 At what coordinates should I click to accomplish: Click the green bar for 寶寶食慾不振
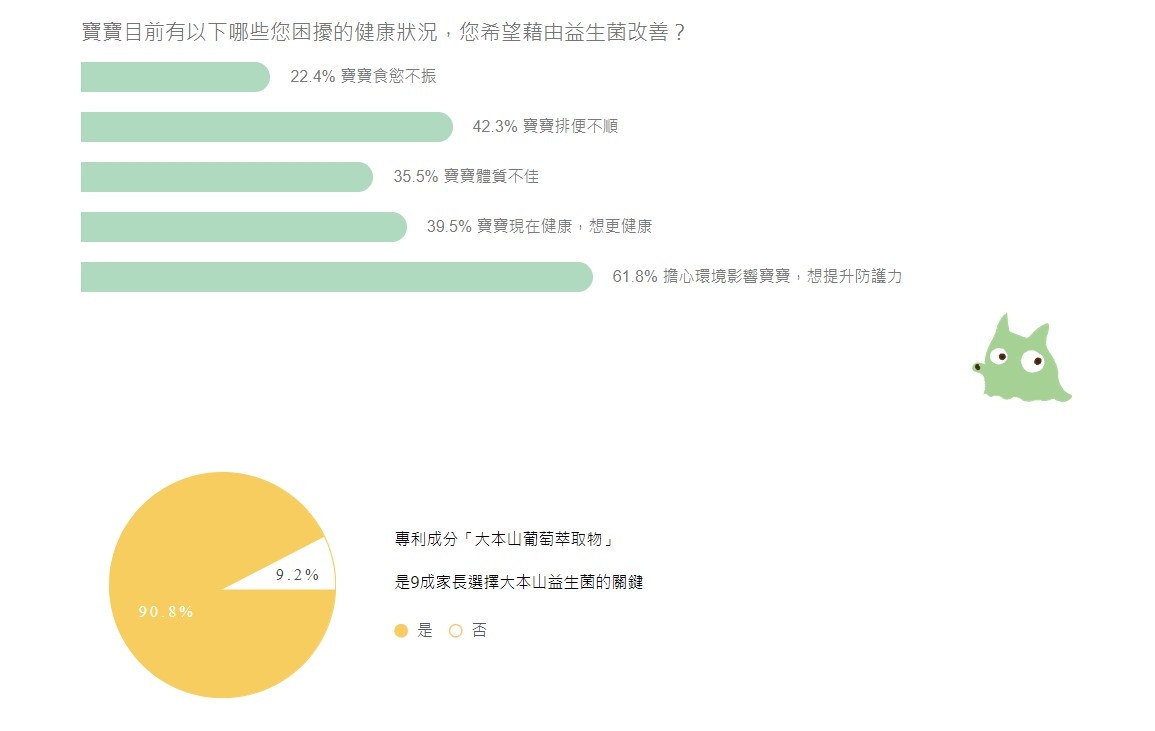pos(174,77)
